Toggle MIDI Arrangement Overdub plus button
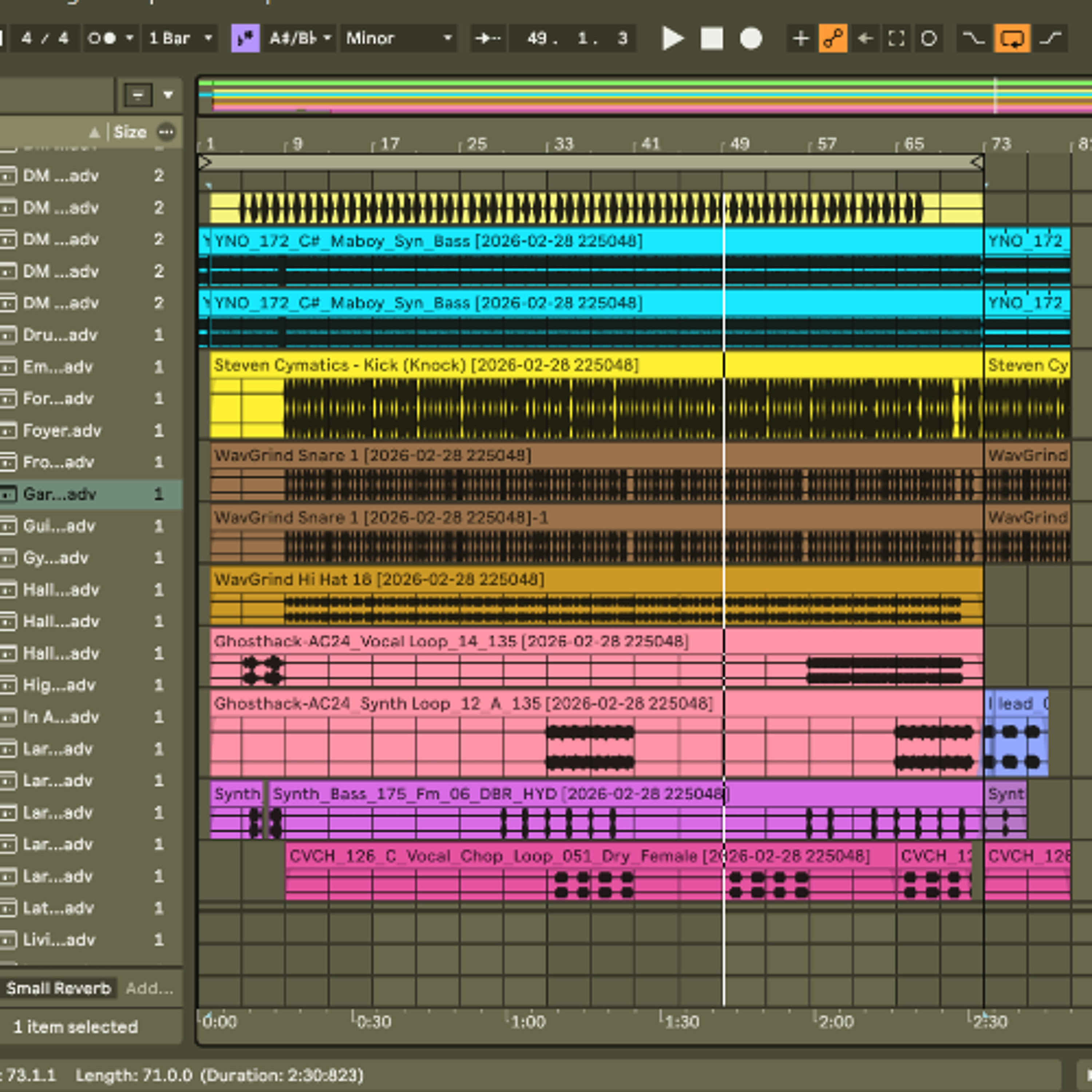The width and height of the screenshot is (1092, 1092). [800, 39]
